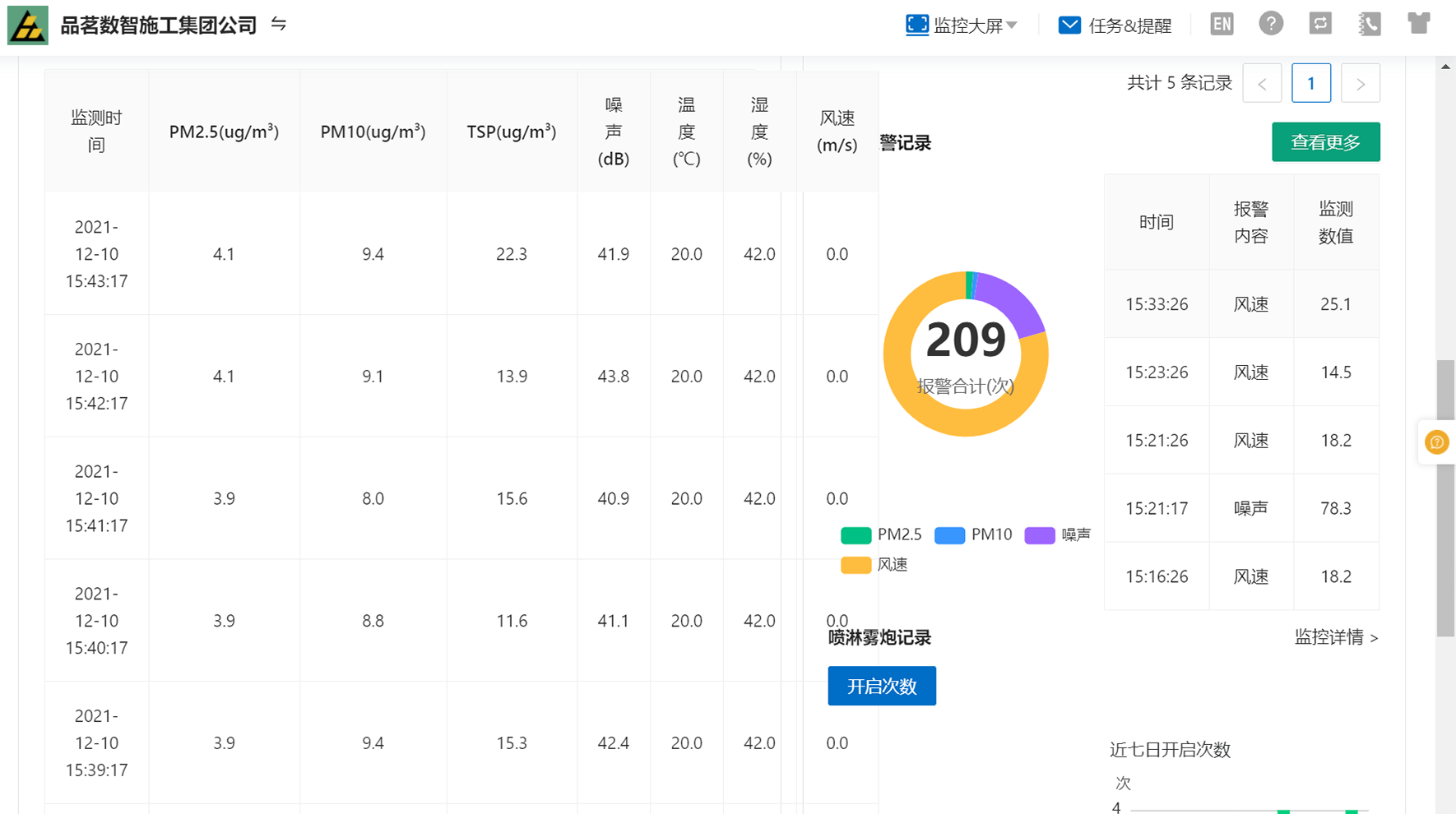
Task: Select the row timestamp 2021-12-10 15:43:17
Action: point(96,254)
